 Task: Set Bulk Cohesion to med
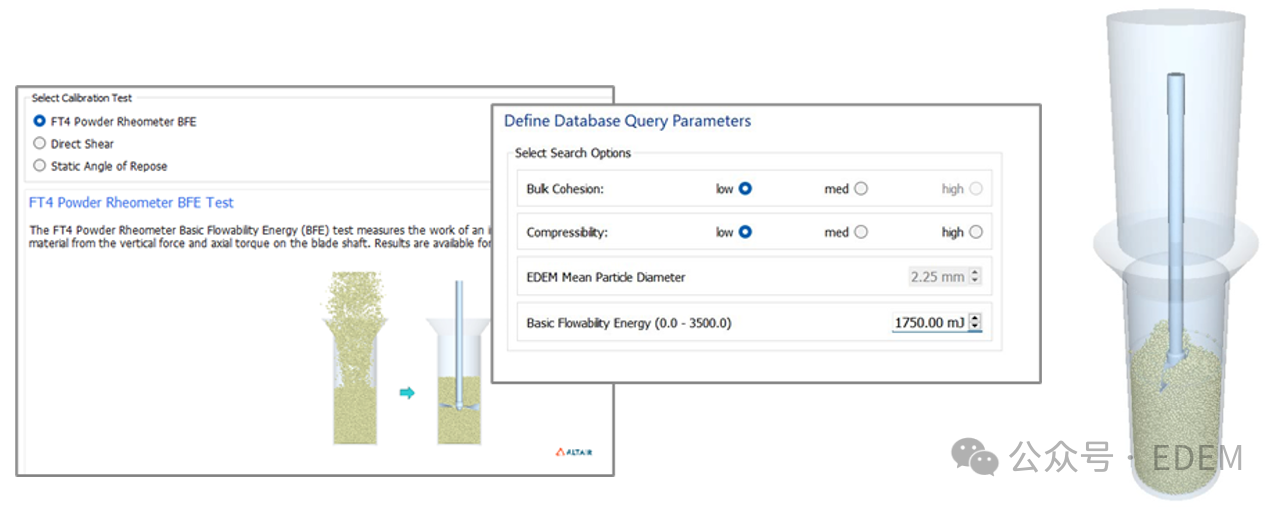coord(861,188)
